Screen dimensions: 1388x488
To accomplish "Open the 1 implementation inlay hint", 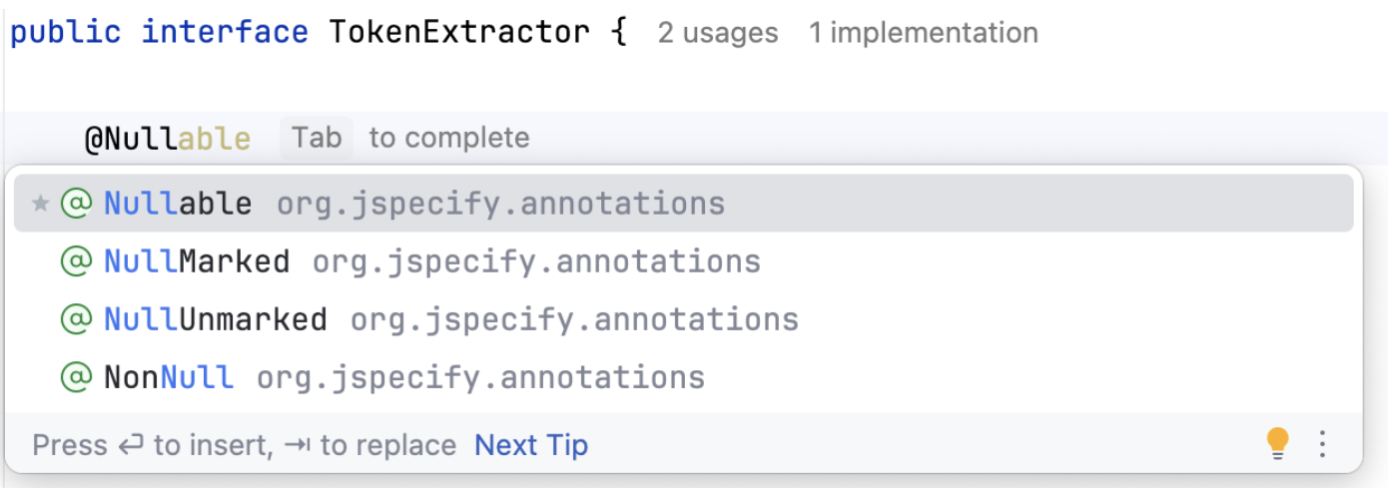I will (x=923, y=33).
